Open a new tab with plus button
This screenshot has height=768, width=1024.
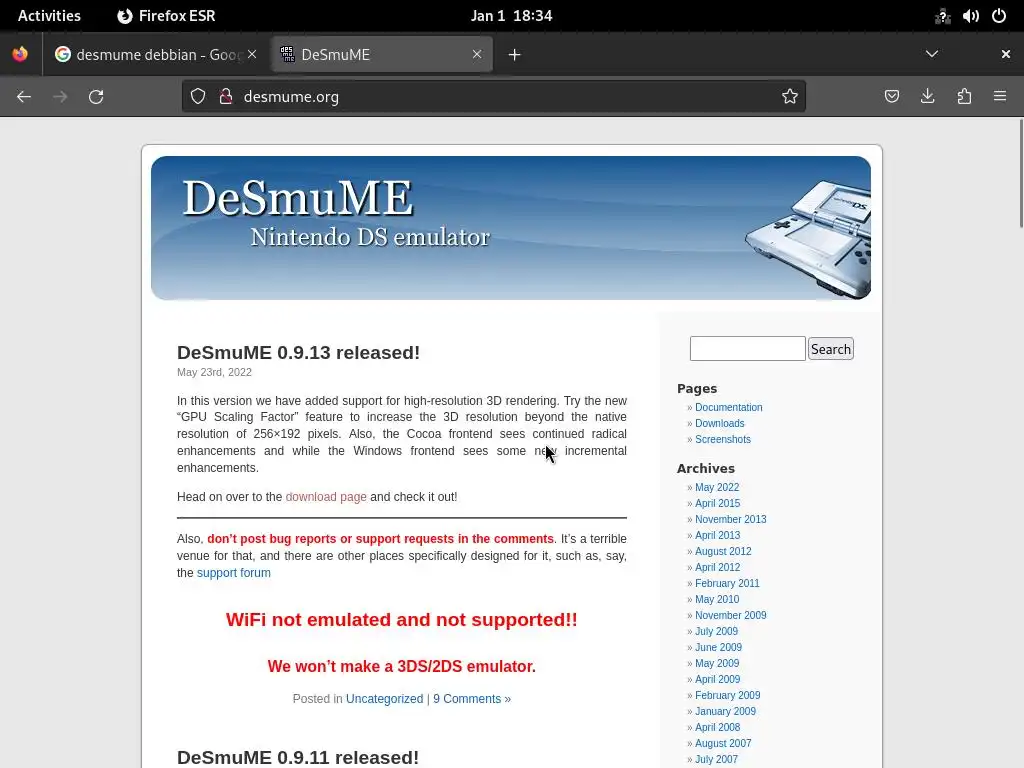tap(515, 55)
